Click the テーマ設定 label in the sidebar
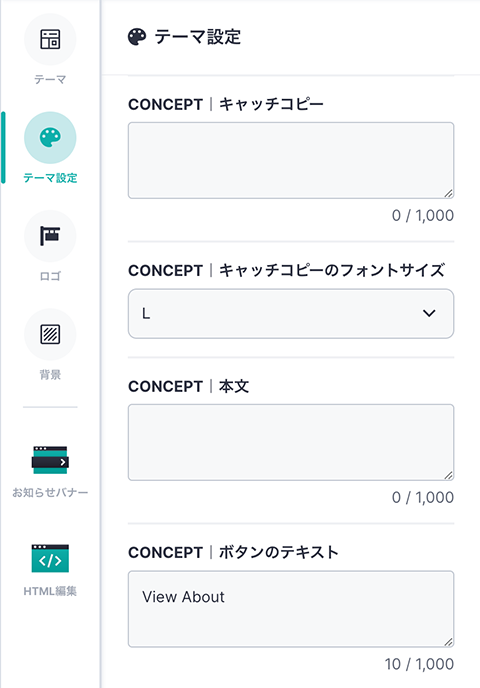Screen dimensions: 480x688 point(50,178)
